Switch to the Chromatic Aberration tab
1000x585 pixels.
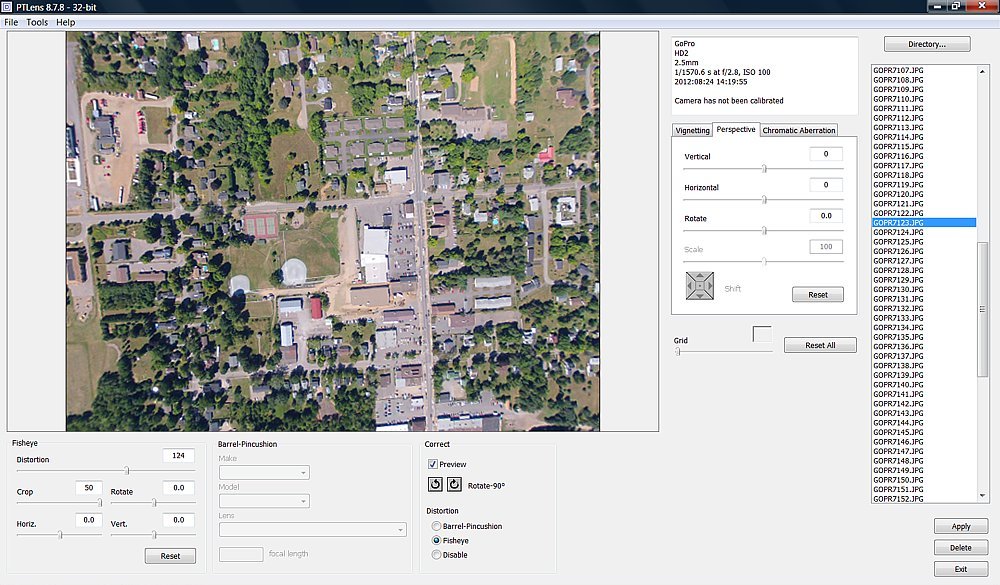798,131
